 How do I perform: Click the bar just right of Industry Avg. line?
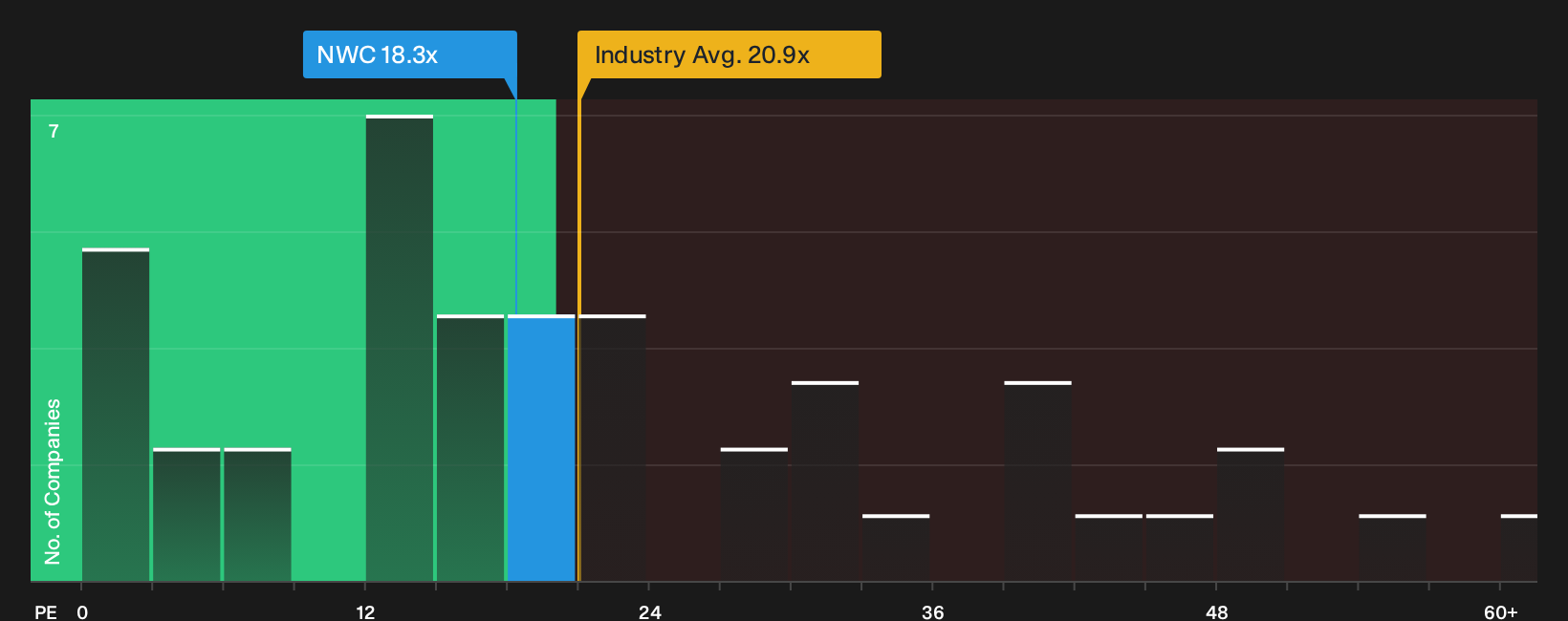point(613,448)
